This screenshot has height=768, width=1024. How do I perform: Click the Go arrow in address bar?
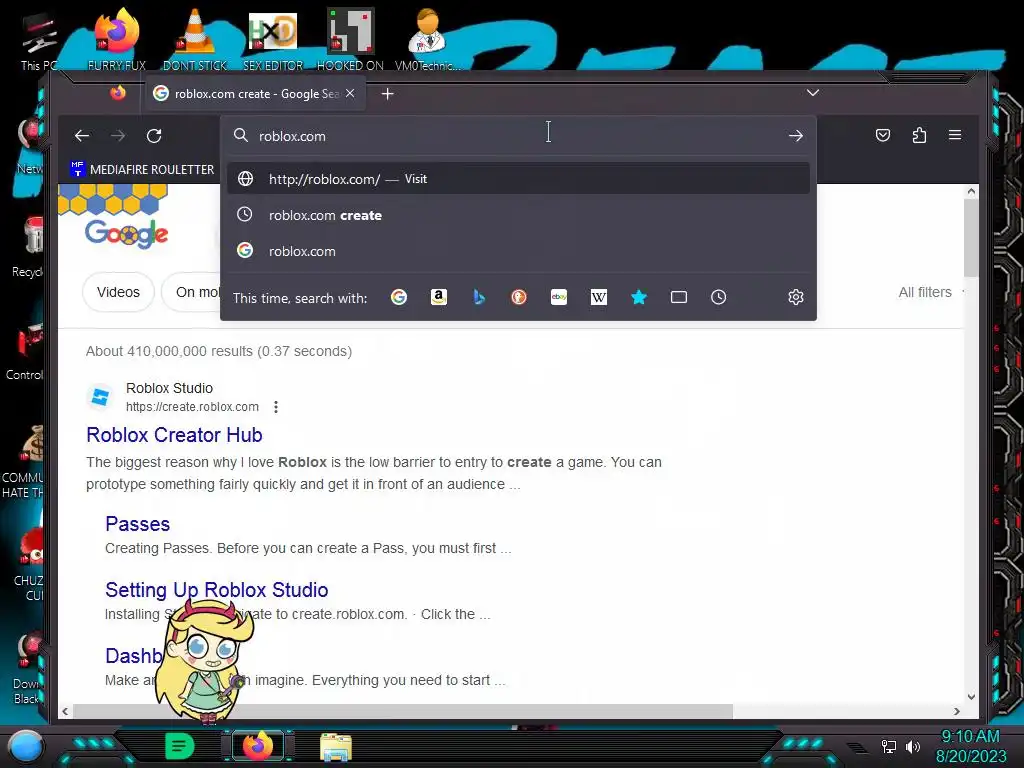point(795,136)
